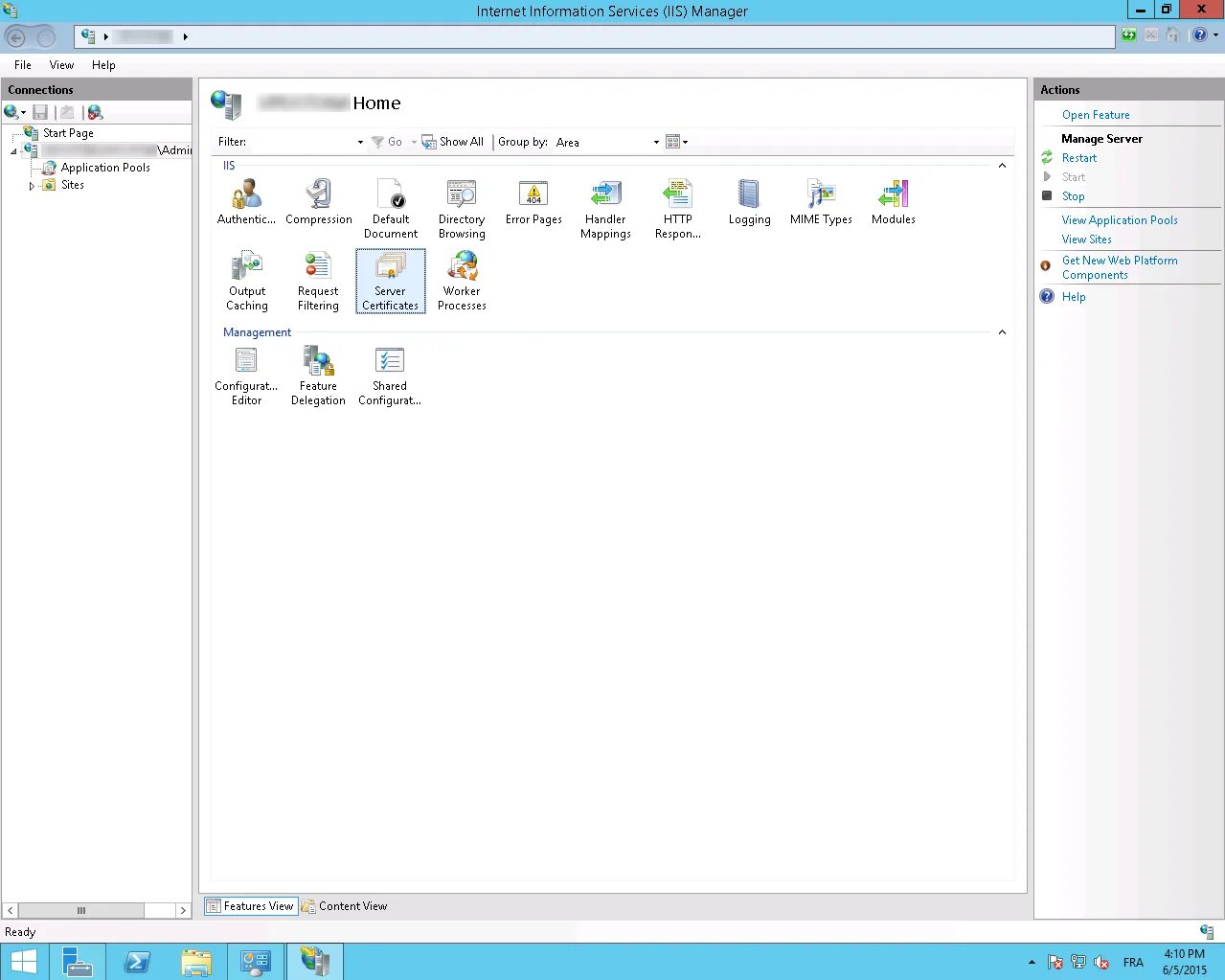Screen dimensions: 1225x980
Task: Select Start Page in tree
Action: (68, 133)
